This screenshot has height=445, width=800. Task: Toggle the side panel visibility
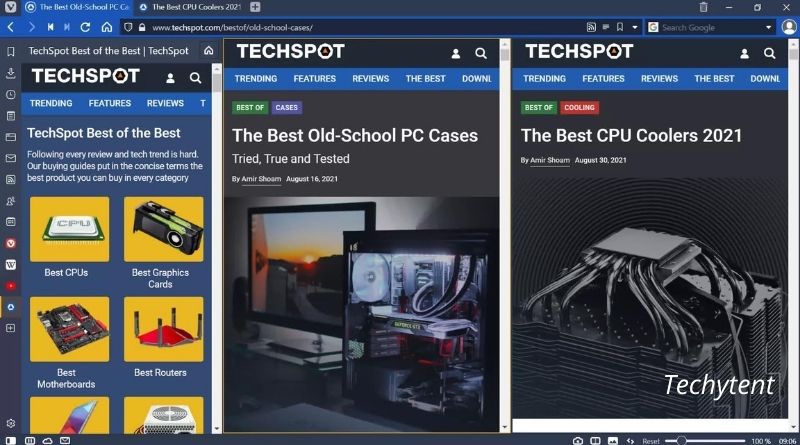10,440
